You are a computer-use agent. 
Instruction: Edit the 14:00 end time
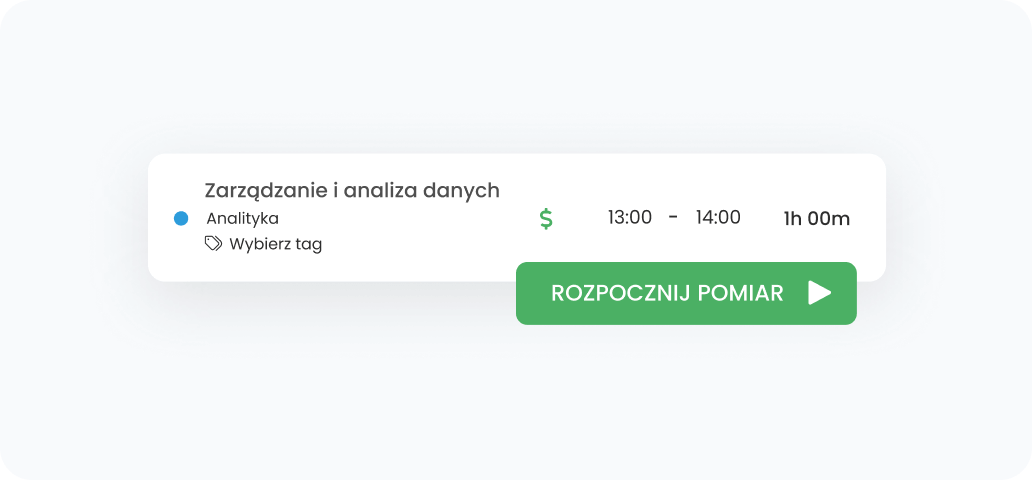tap(718, 217)
